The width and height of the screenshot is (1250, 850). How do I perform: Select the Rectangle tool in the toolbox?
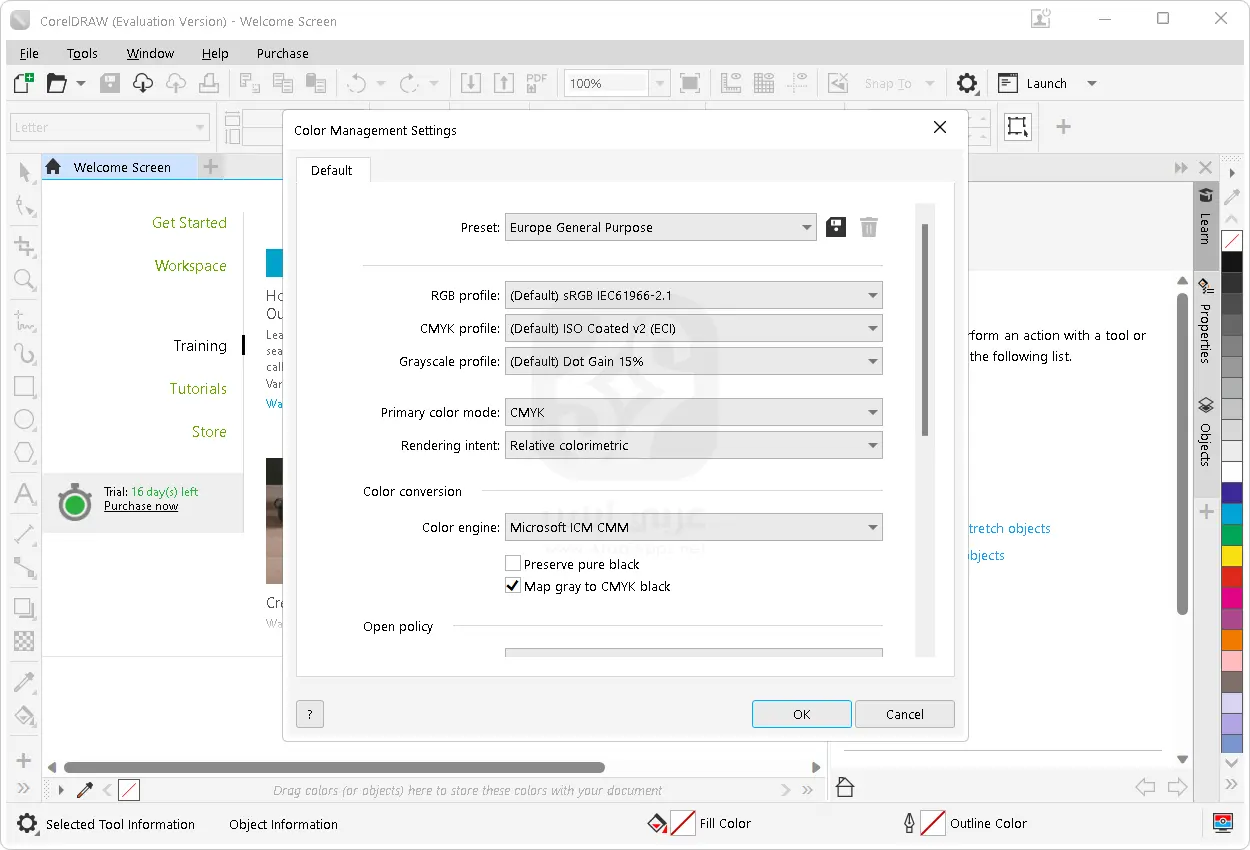point(25,386)
